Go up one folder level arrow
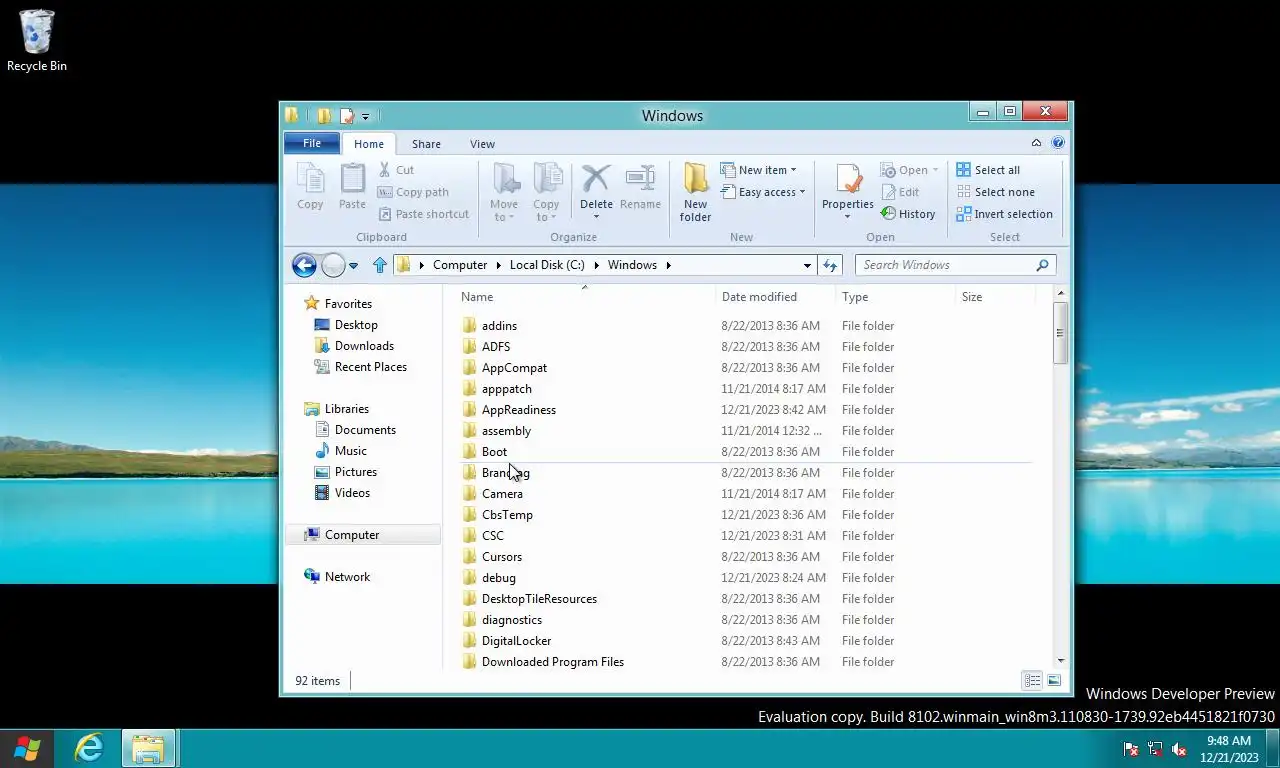 [x=379, y=265]
